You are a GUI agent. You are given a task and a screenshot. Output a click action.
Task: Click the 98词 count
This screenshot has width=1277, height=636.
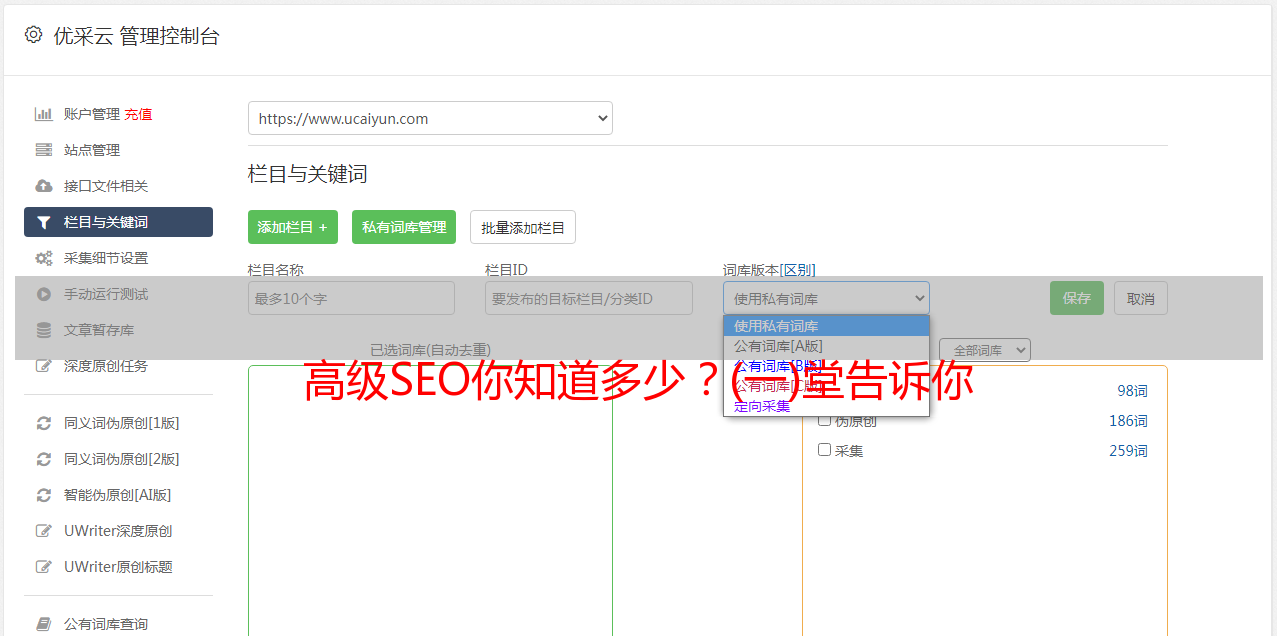coord(1132,391)
